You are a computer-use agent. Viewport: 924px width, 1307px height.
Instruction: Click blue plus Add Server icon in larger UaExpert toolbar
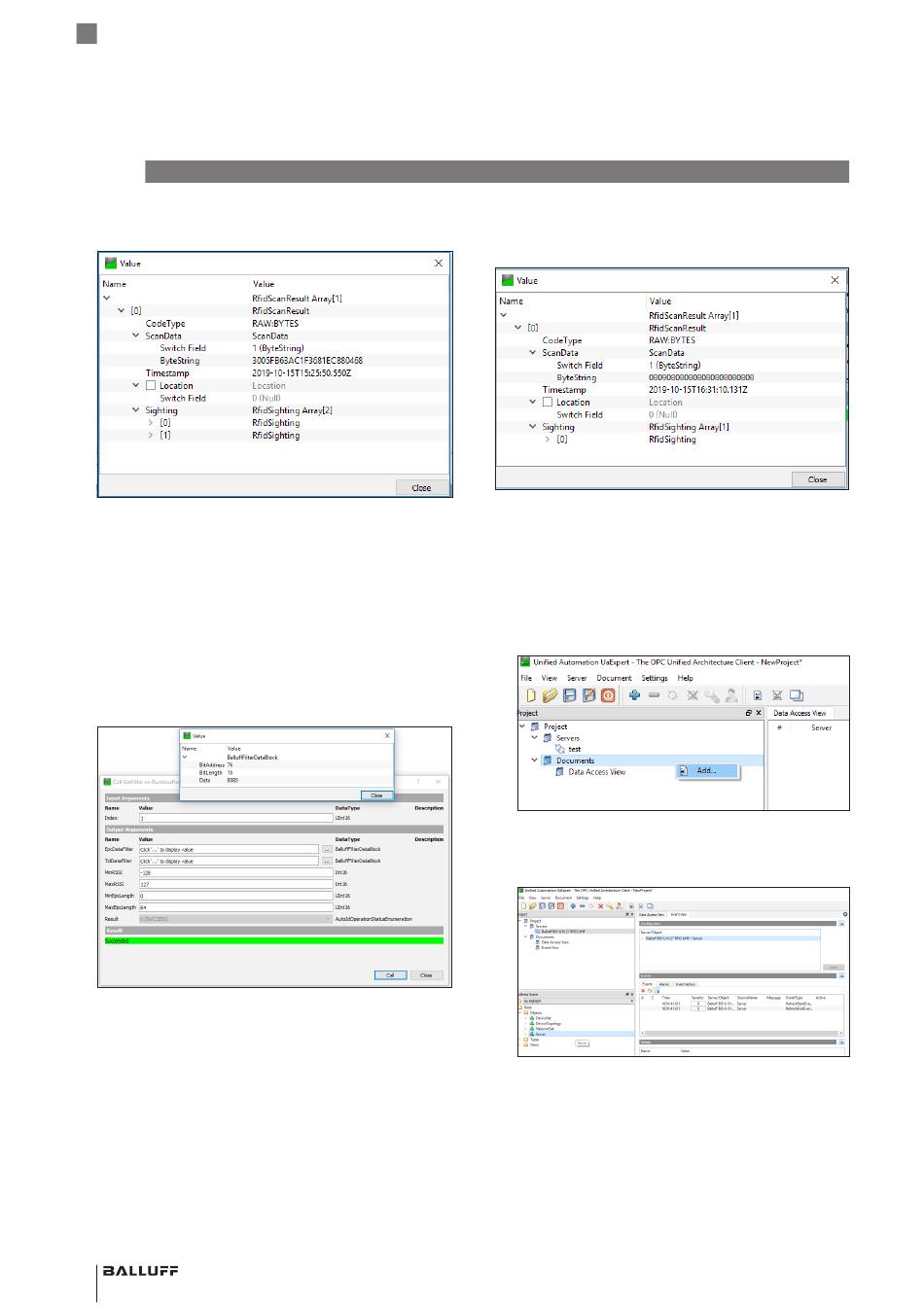pos(634,695)
